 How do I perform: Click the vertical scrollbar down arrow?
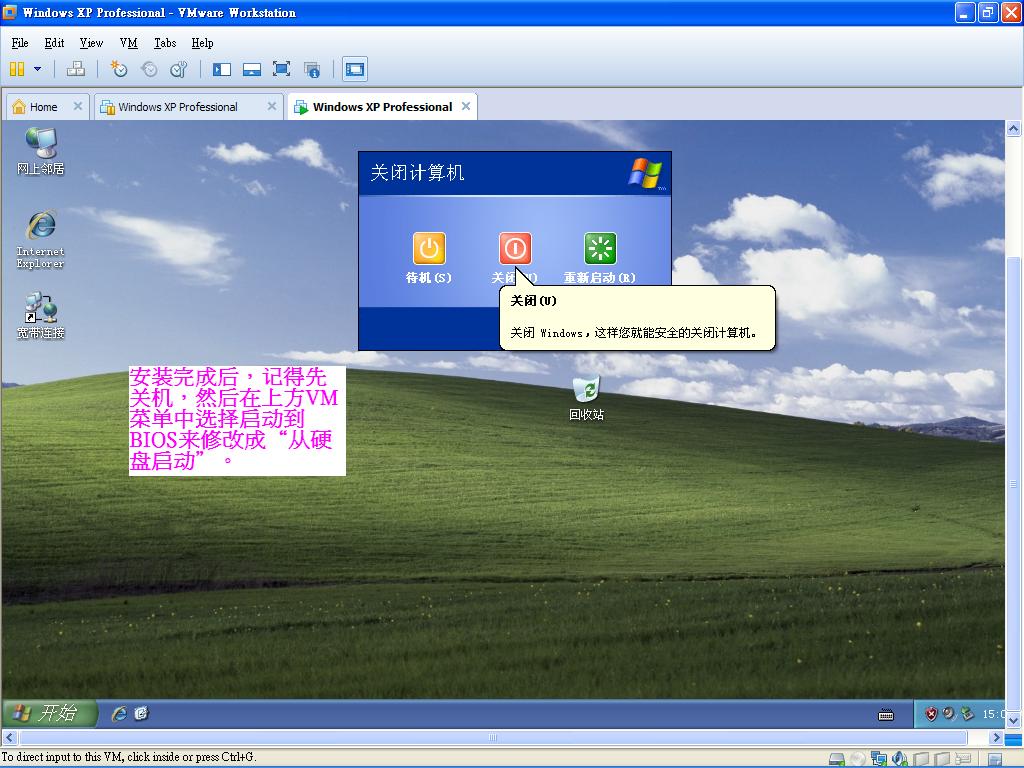1013,720
